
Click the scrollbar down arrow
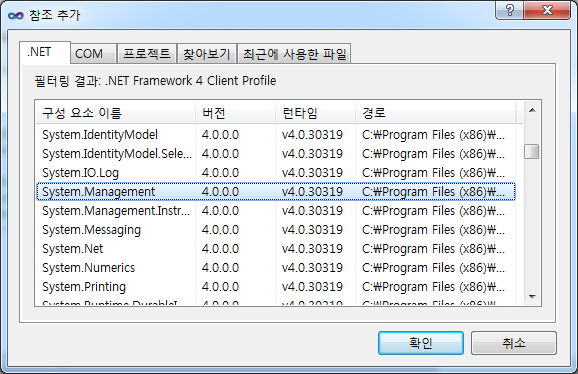pyautogui.click(x=532, y=297)
